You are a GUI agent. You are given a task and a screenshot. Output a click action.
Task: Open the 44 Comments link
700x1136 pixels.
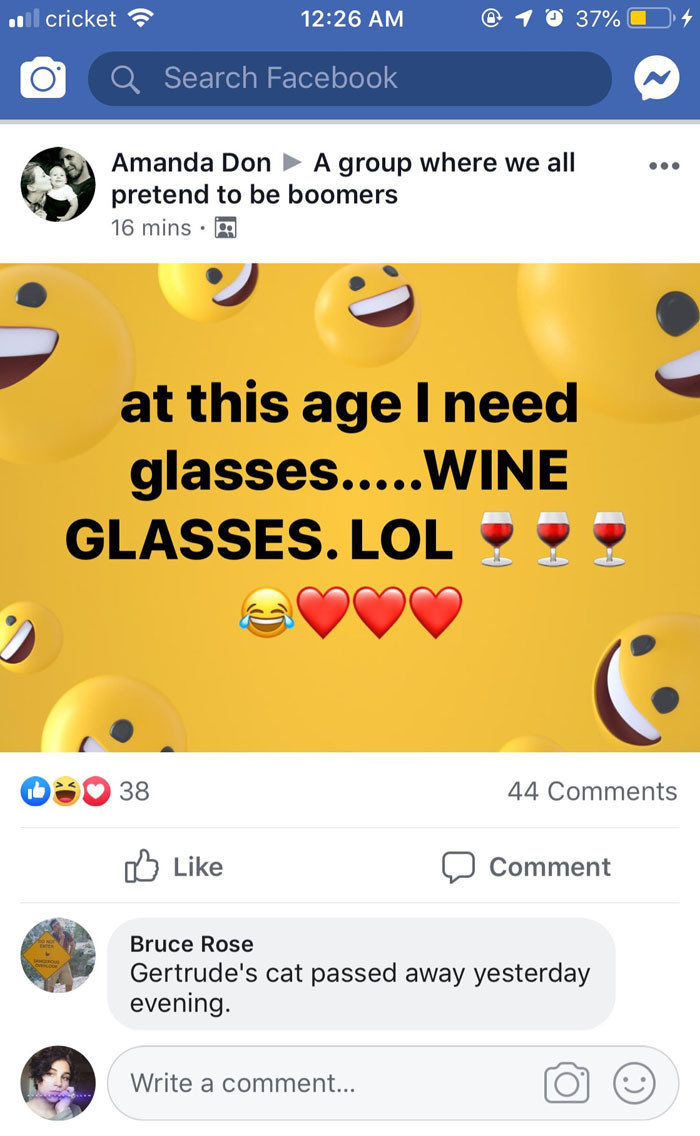(592, 791)
